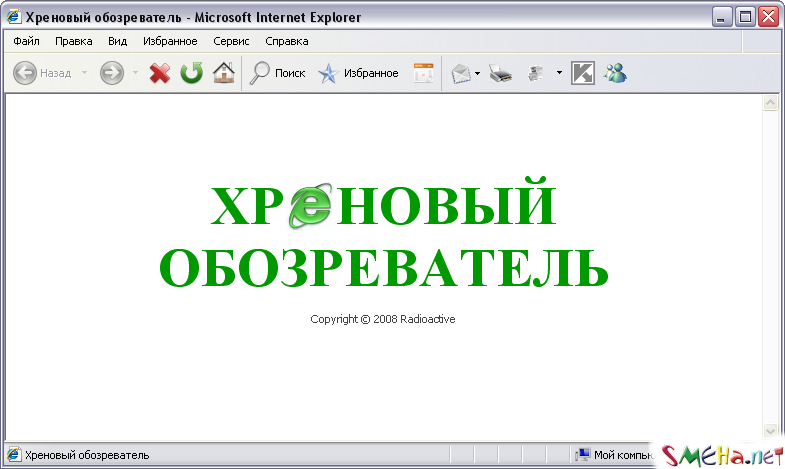Open the Справка menu
This screenshot has width=785, height=469.
coord(287,41)
